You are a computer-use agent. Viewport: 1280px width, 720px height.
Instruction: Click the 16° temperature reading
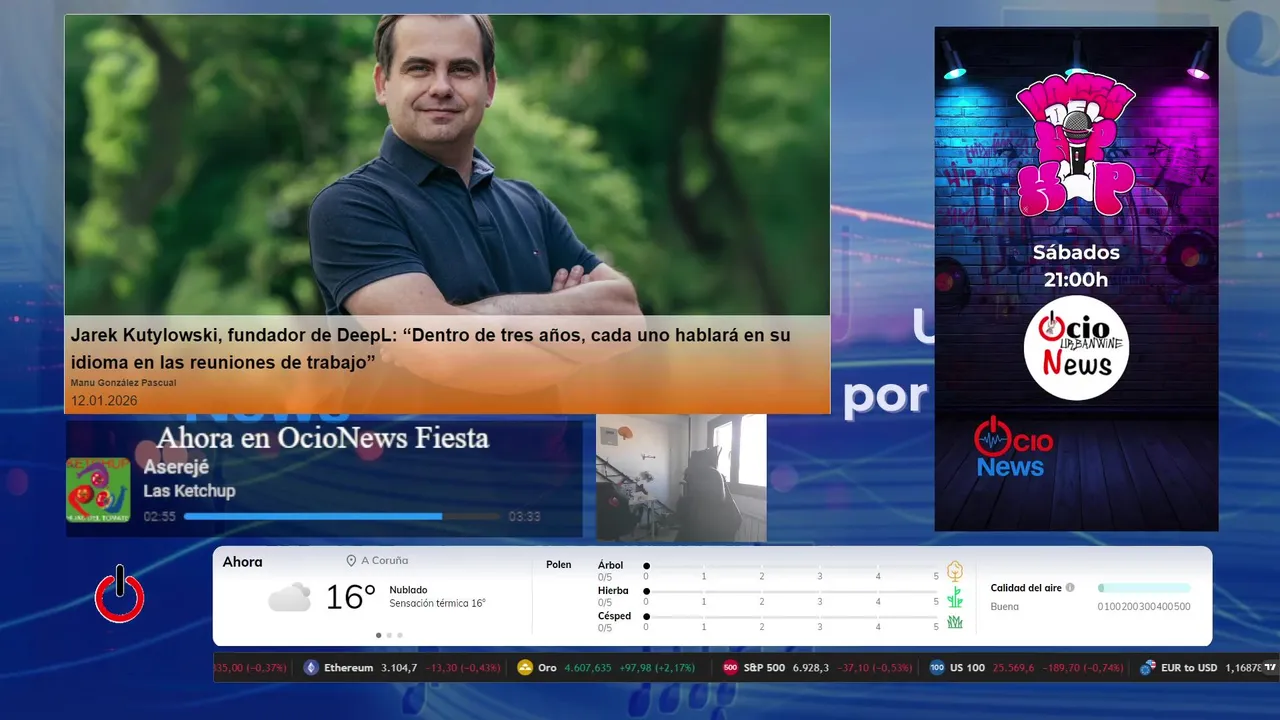(351, 598)
